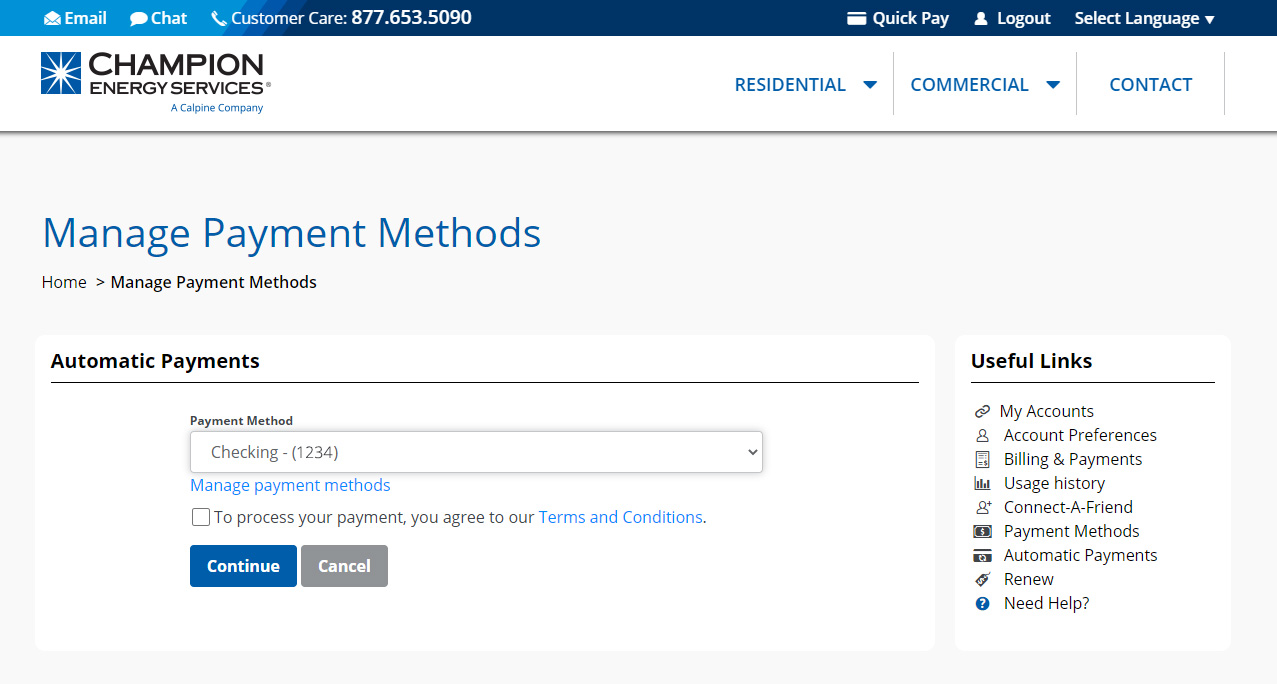Expand the Commercial menu arrow

click(x=1053, y=85)
